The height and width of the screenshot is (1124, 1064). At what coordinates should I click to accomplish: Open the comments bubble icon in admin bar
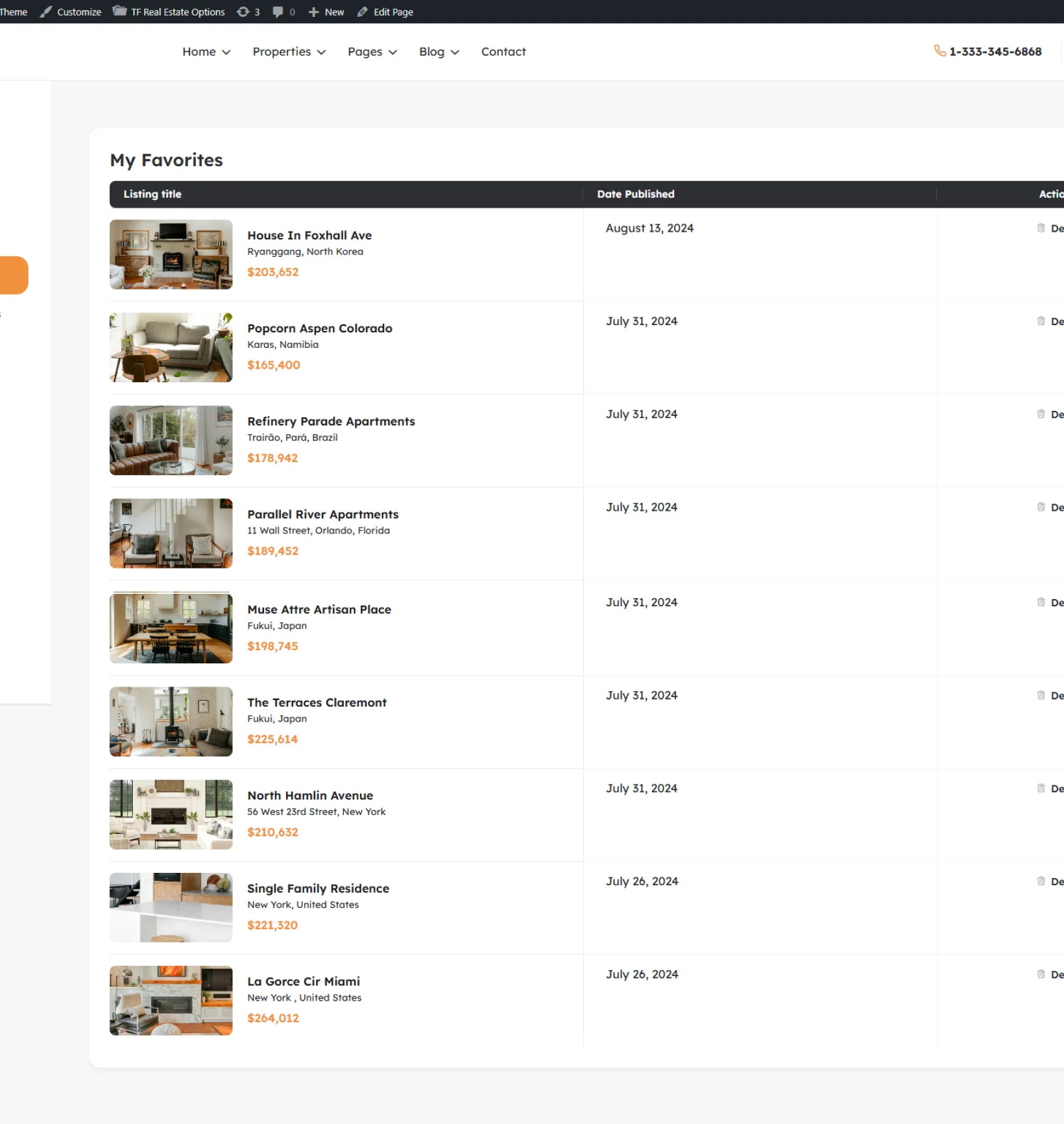pos(278,12)
